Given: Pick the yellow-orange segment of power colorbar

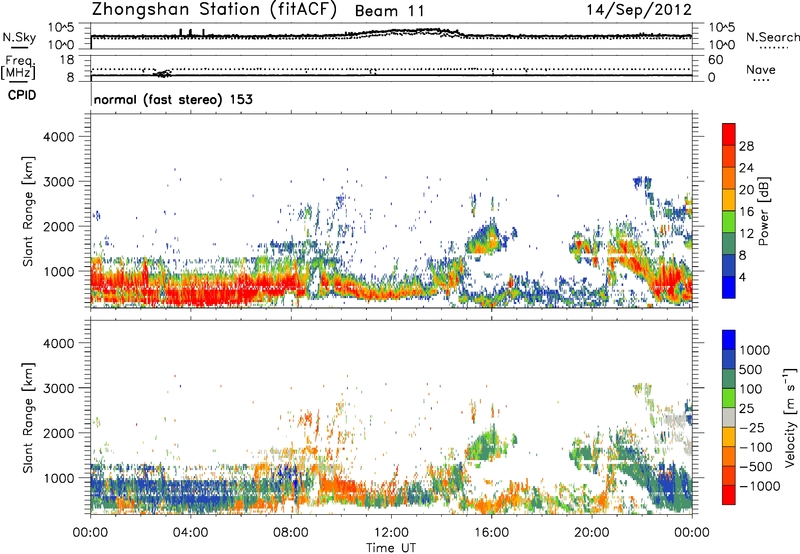Looking at the screenshot, I should (729, 200).
